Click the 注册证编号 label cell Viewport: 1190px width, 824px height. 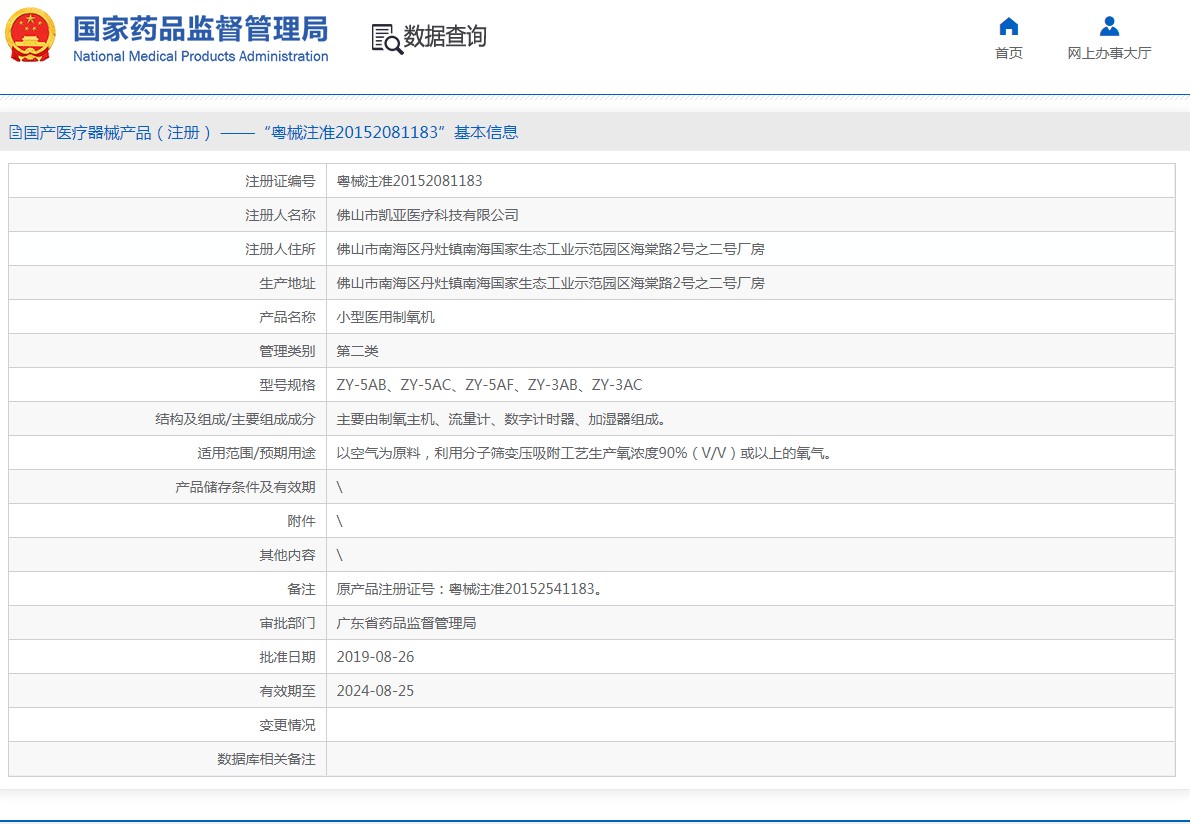click(x=167, y=181)
